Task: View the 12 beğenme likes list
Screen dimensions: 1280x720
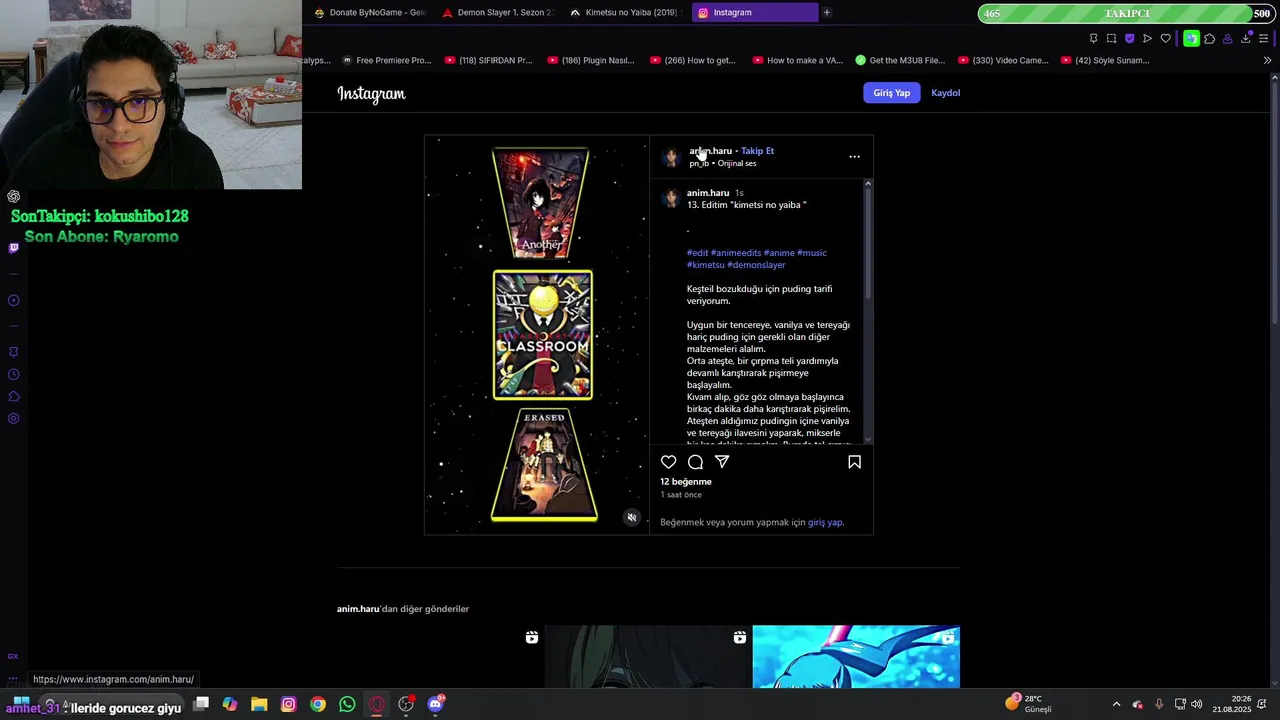Action: [686, 482]
